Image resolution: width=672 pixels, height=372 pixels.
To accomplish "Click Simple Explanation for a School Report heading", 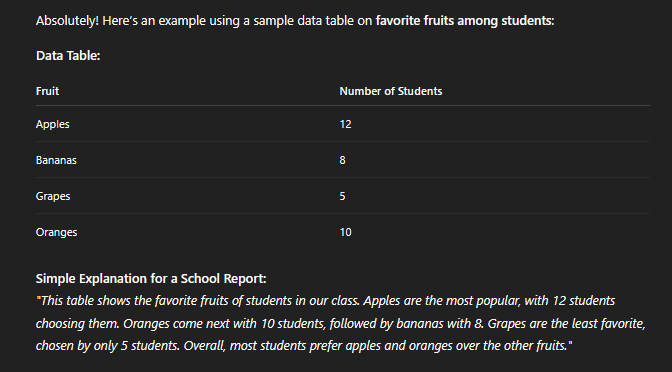I will click(x=151, y=279).
